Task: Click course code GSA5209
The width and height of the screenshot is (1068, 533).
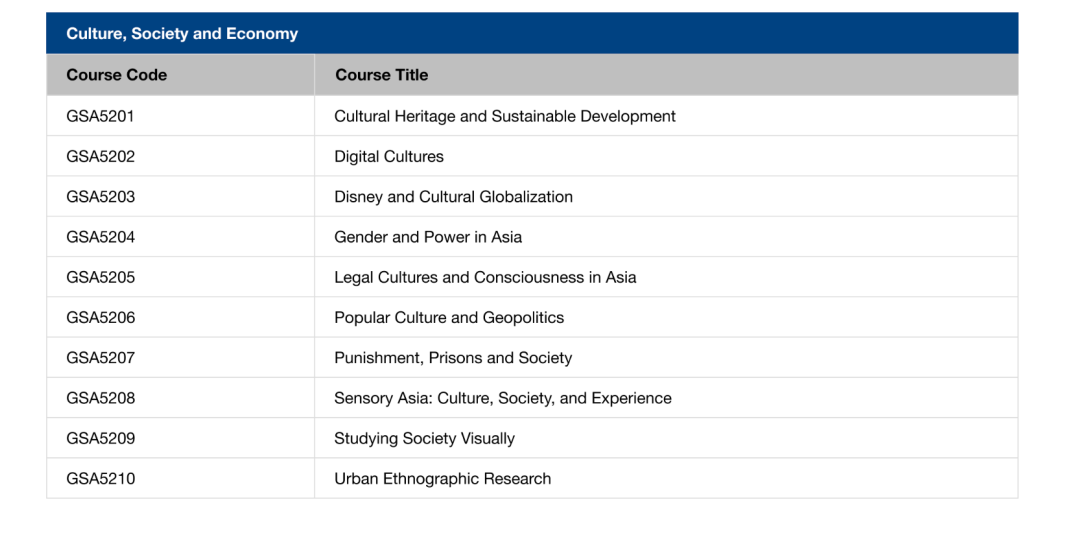Action: (100, 438)
